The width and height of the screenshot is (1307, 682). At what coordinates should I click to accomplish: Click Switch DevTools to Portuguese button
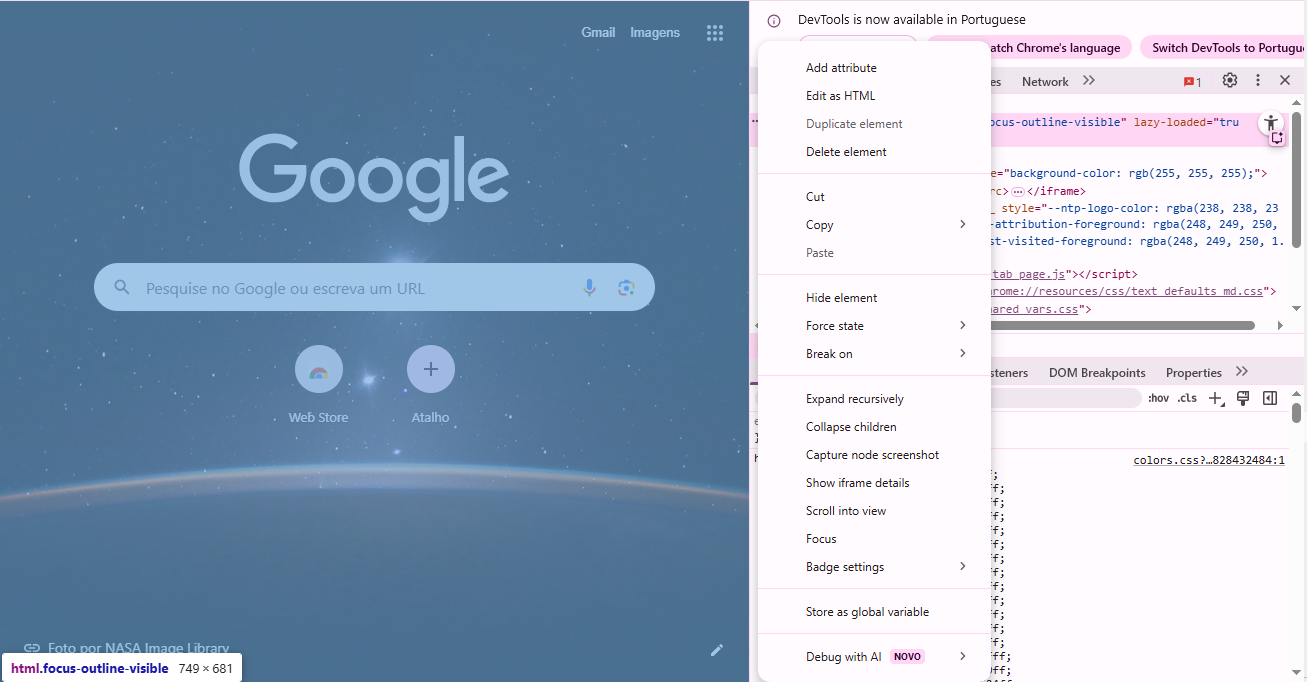pyautogui.click(x=1224, y=47)
